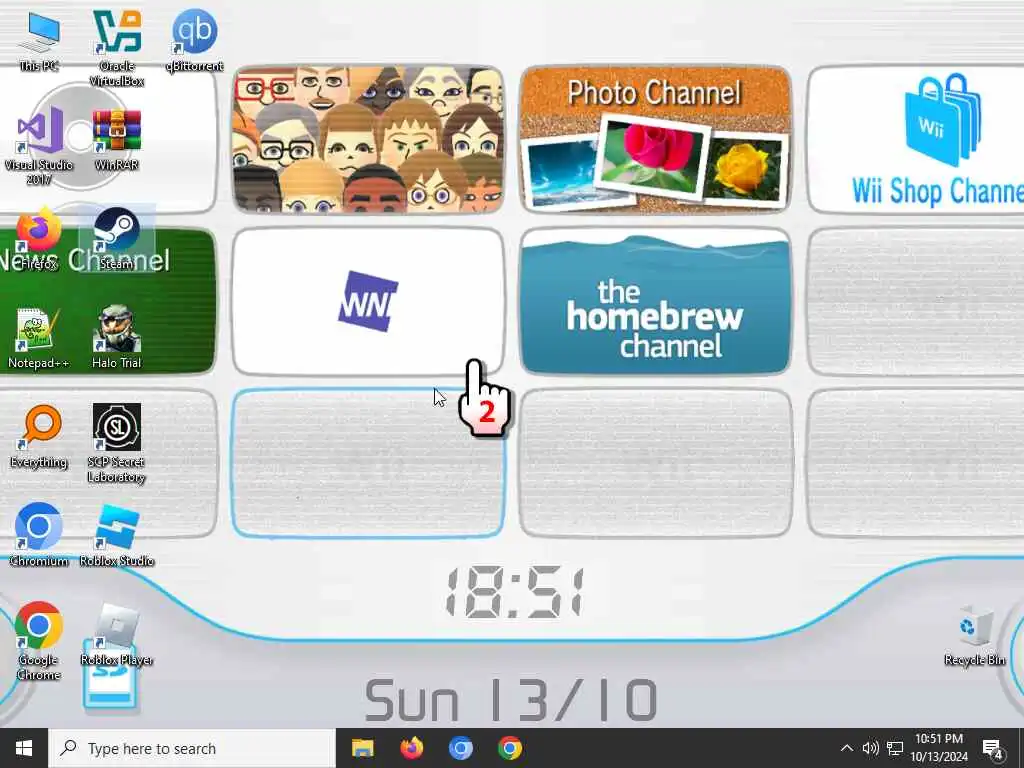The image size is (1024, 768).
Task: Open the Notepad++ shortcut
Action: tap(39, 338)
